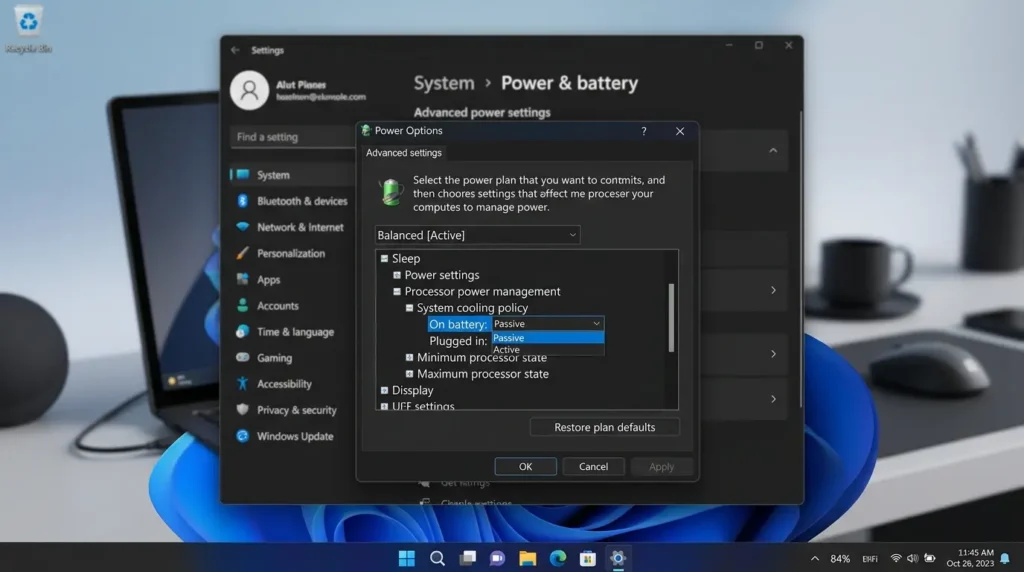1024x572 pixels.
Task: Open Microsoft Store from taskbar
Action: pyautogui.click(x=588, y=558)
